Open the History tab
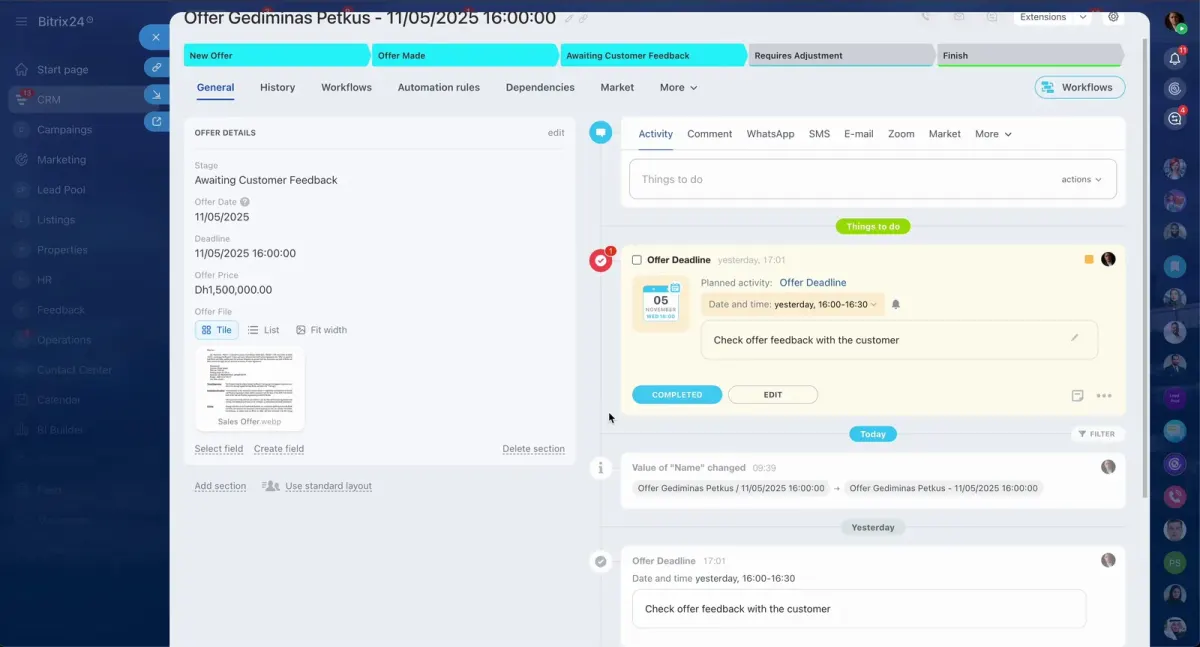 277,88
